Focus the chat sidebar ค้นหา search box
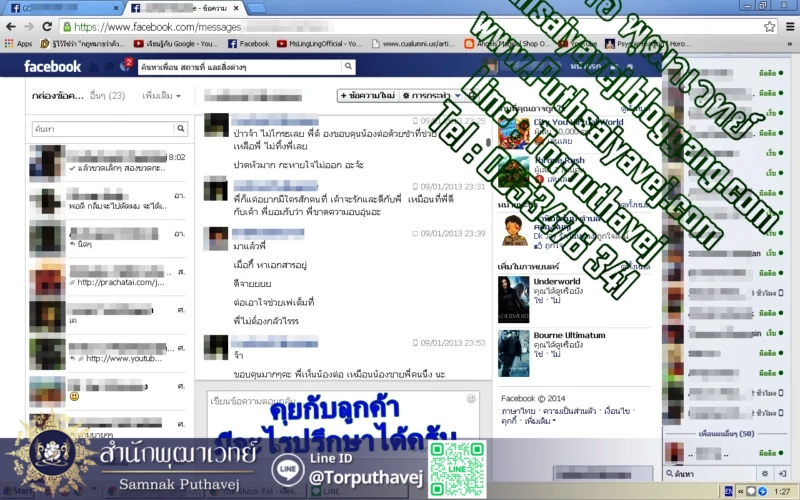 click(x=709, y=474)
